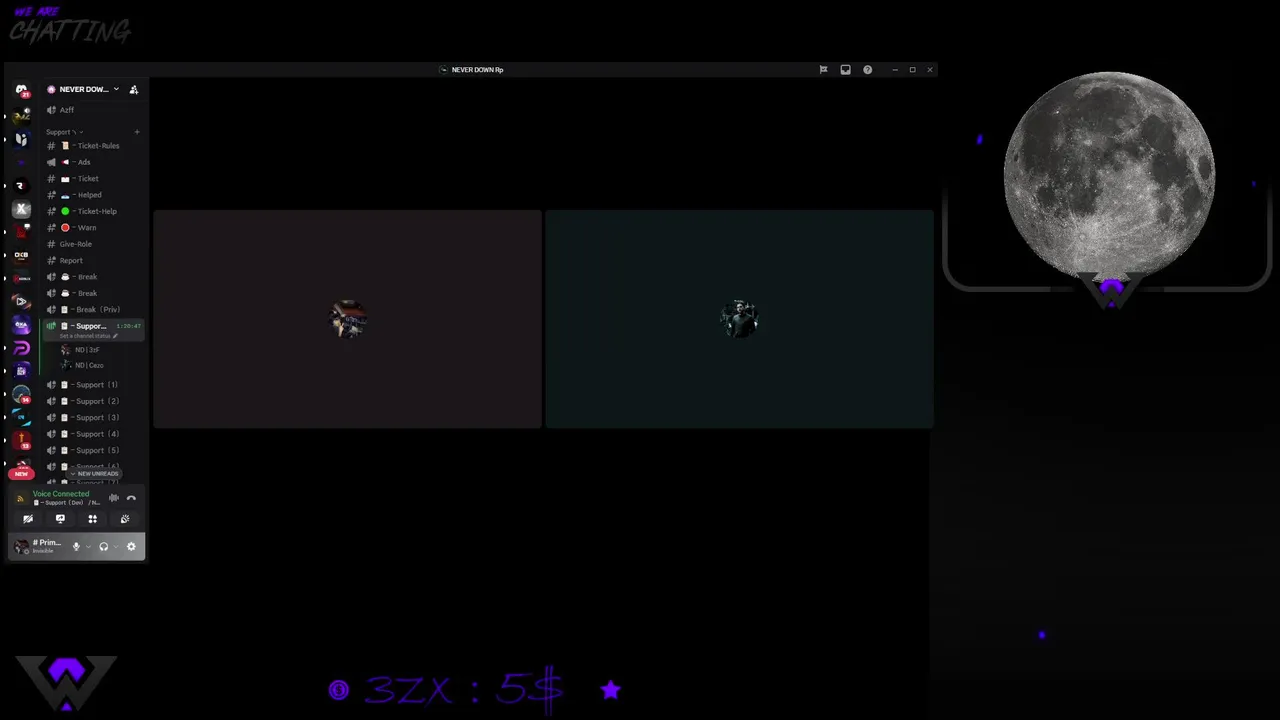Open Discord direct messages home icon
The height and width of the screenshot is (720, 1280).
tap(21, 90)
